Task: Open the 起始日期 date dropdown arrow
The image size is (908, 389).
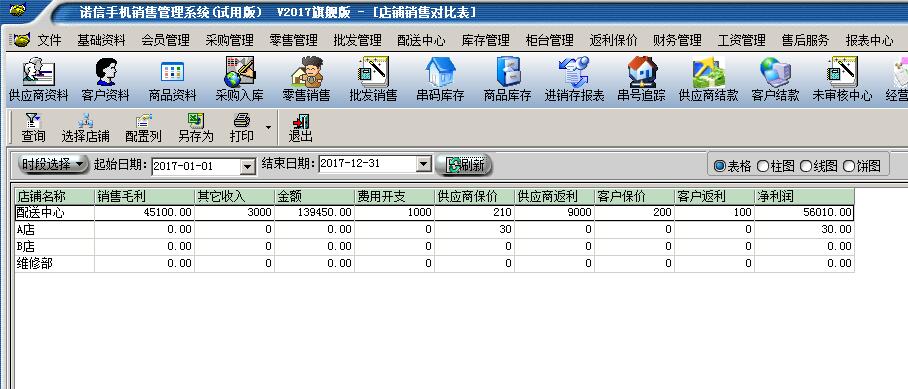Action: [248, 167]
